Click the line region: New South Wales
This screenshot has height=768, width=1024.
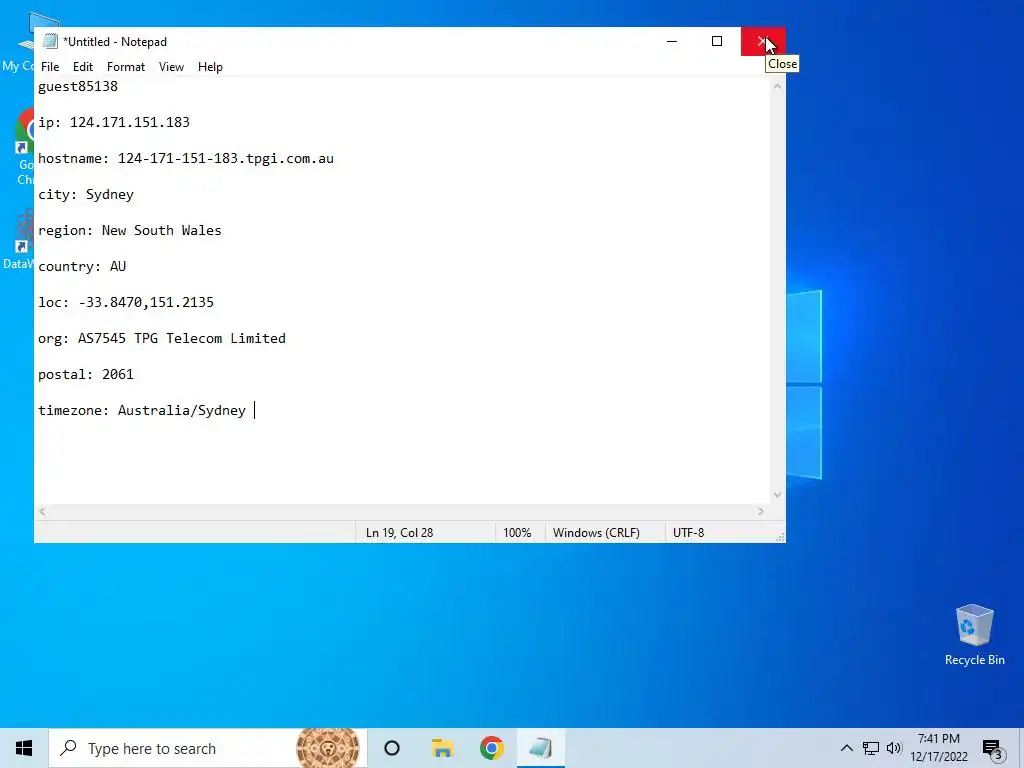point(129,230)
